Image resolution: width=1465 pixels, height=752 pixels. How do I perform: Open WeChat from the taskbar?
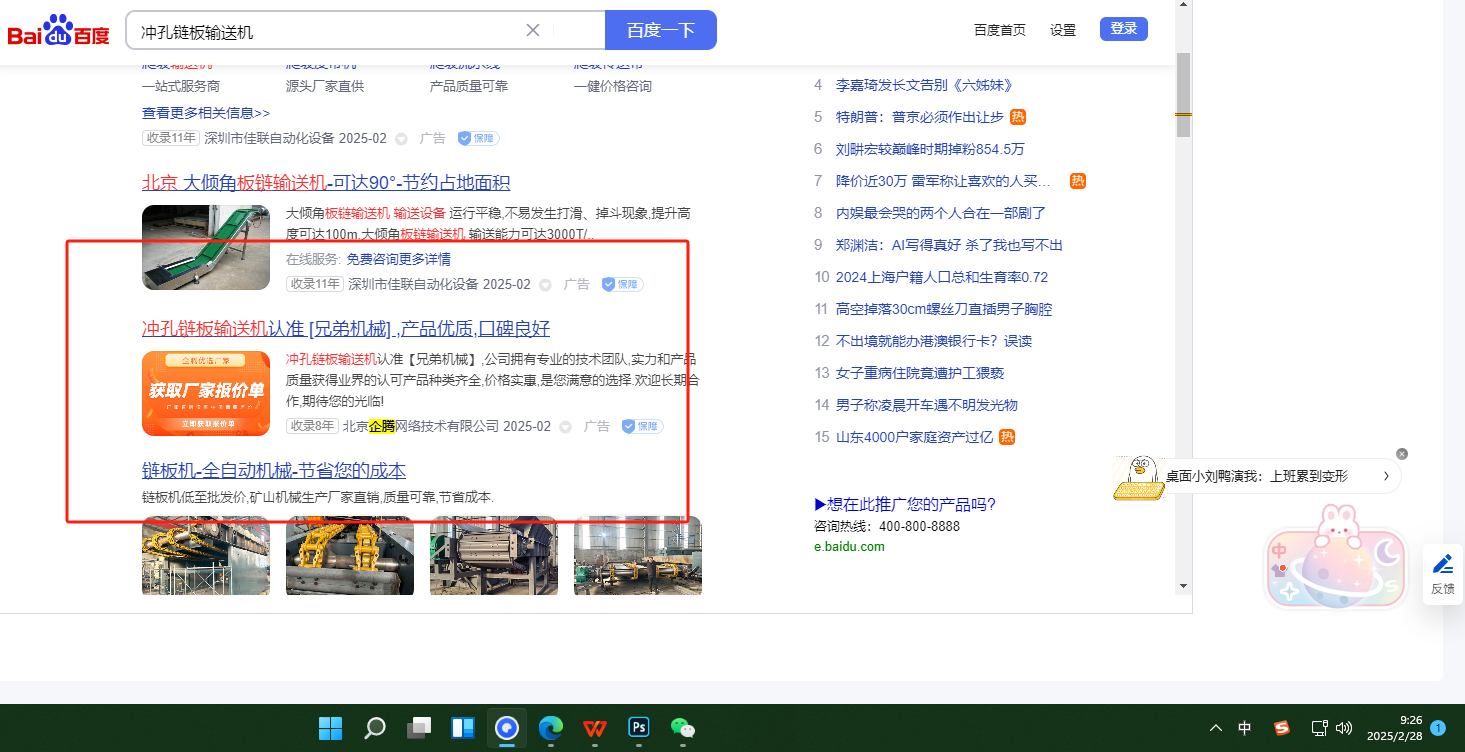pos(682,727)
